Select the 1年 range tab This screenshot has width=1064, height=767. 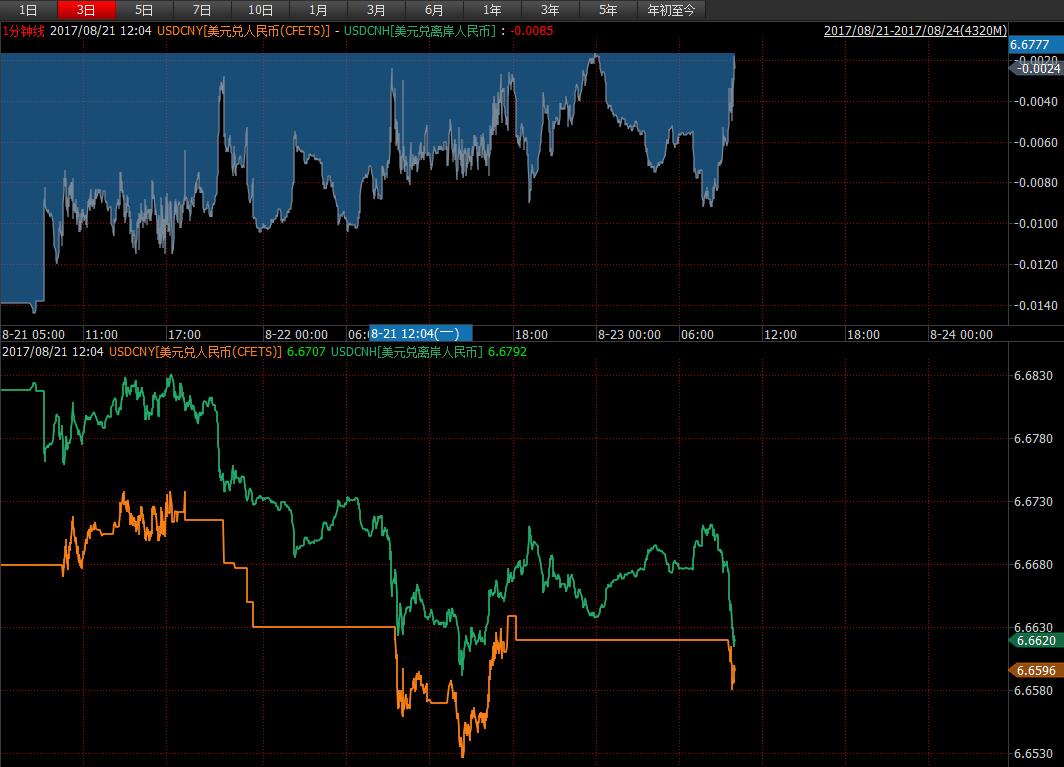point(492,10)
